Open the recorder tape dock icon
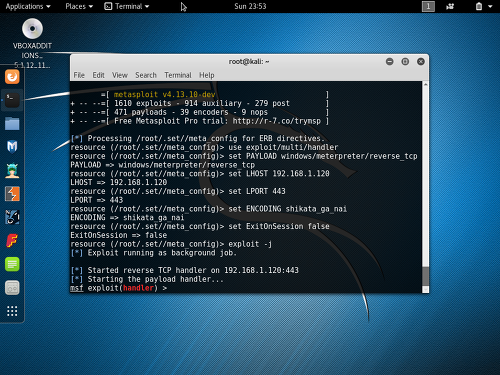 pos(12,288)
